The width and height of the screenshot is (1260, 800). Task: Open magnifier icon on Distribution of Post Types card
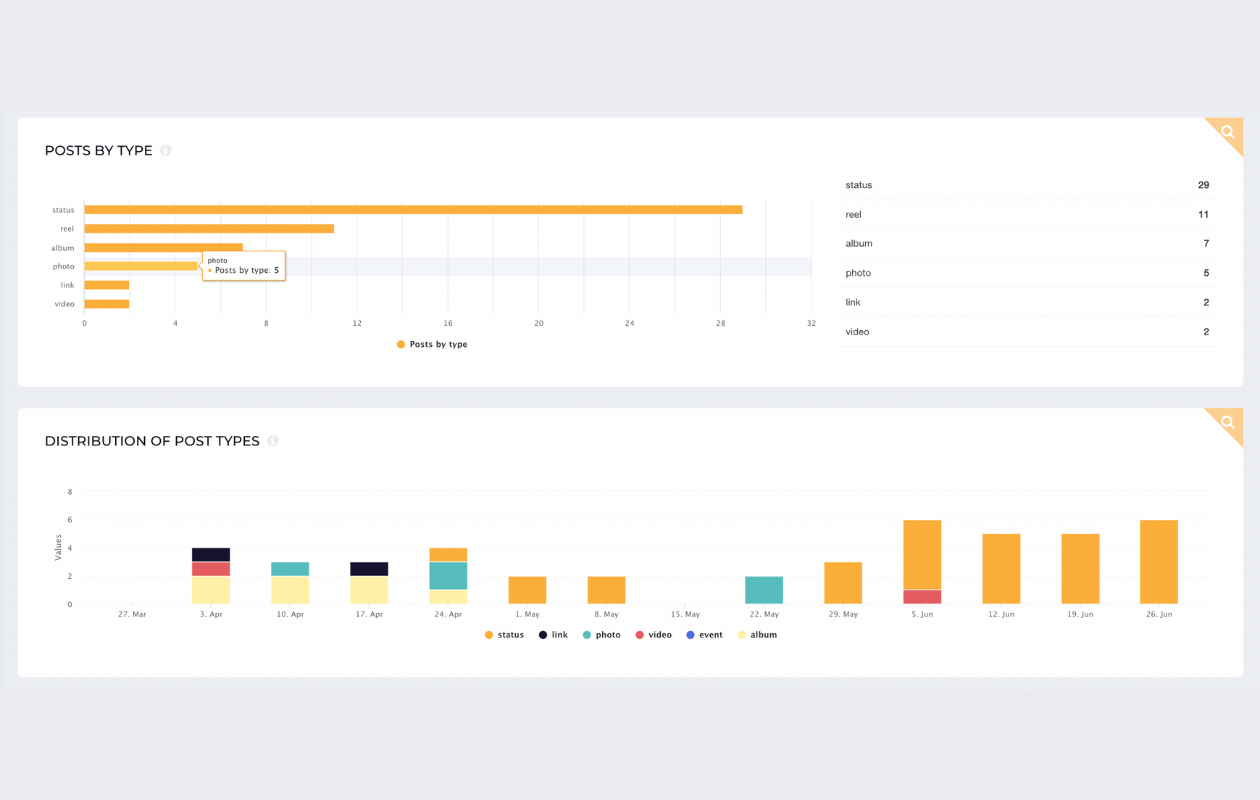coord(1228,422)
